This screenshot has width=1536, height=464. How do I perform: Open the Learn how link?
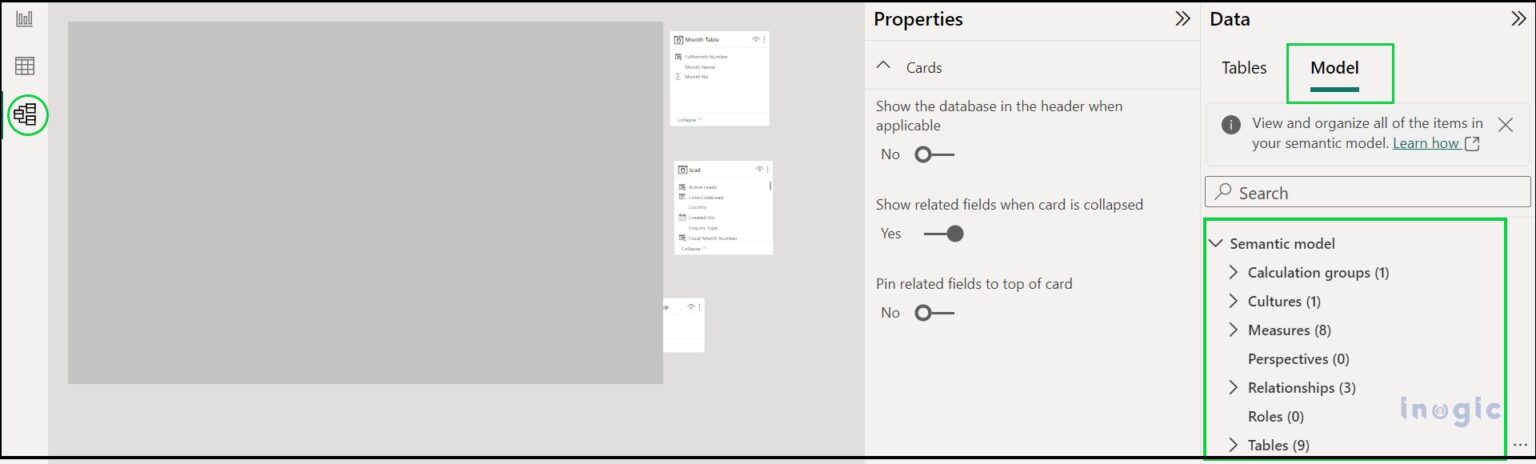coord(1426,143)
